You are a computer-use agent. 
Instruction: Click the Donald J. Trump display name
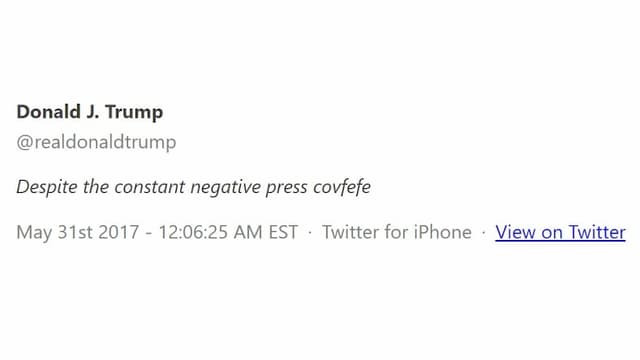click(90, 112)
